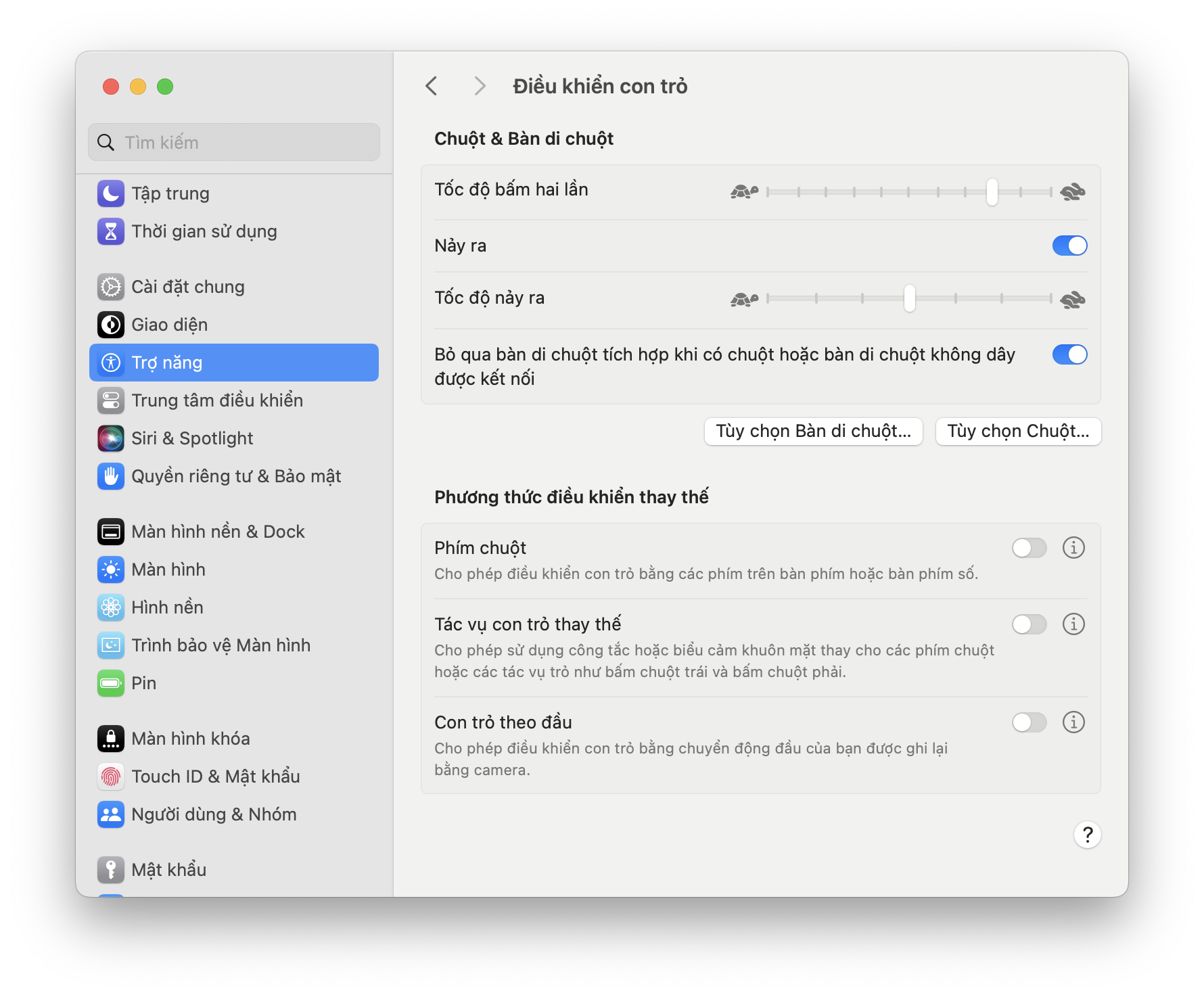
Task: Select the Trình bảo vệ Màn hình label
Action: point(221,645)
